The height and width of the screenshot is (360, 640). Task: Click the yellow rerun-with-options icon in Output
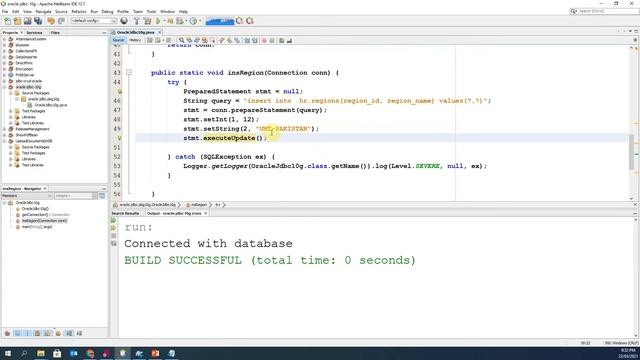pos(113,228)
